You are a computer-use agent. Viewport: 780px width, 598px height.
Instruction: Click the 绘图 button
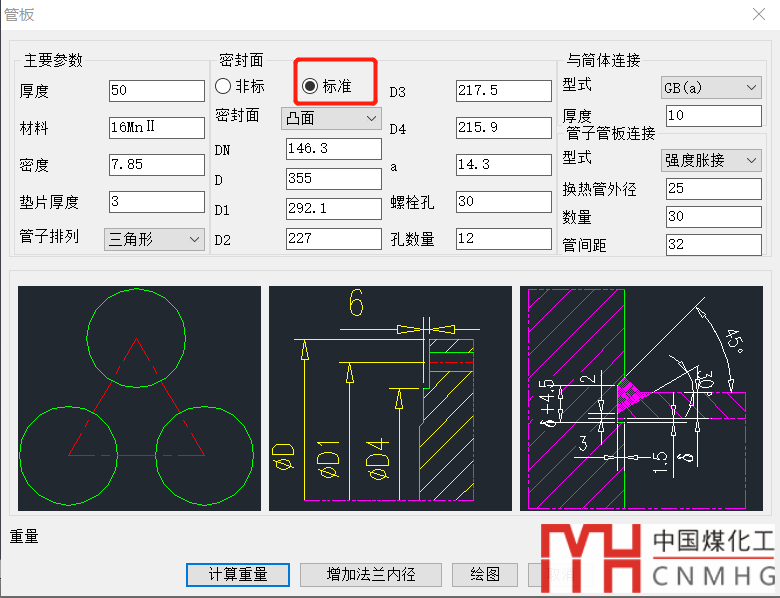485,574
